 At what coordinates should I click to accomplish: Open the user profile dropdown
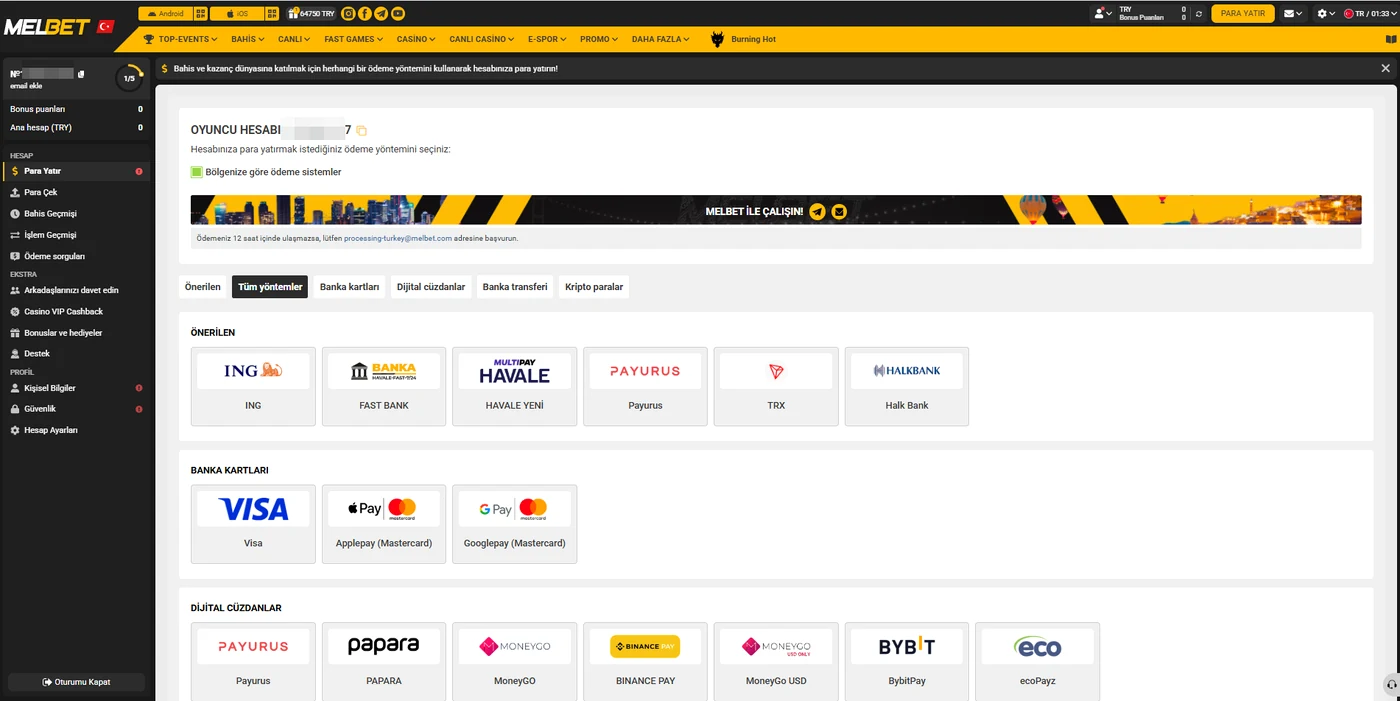(1103, 14)
